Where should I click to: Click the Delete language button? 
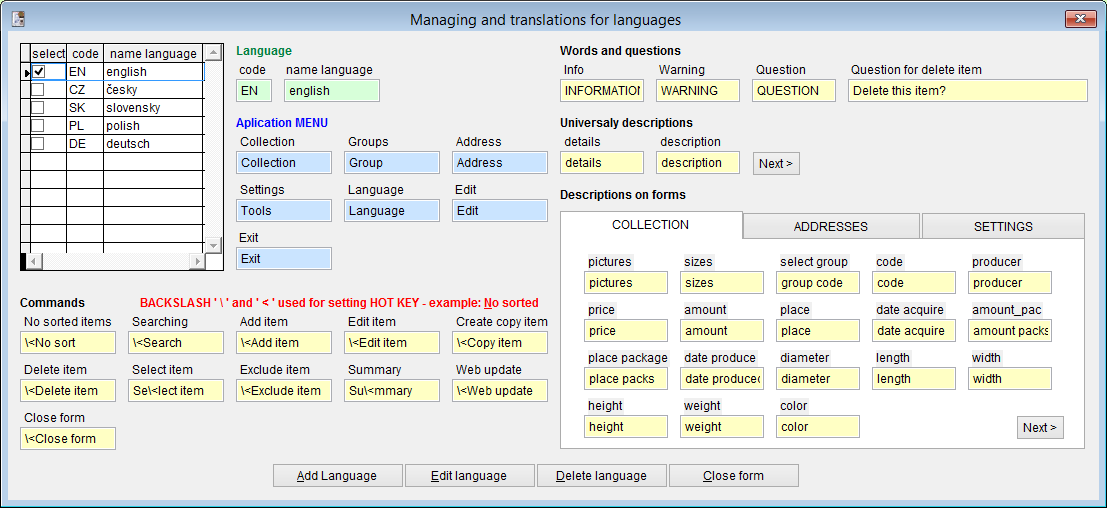tap(601, 476)
